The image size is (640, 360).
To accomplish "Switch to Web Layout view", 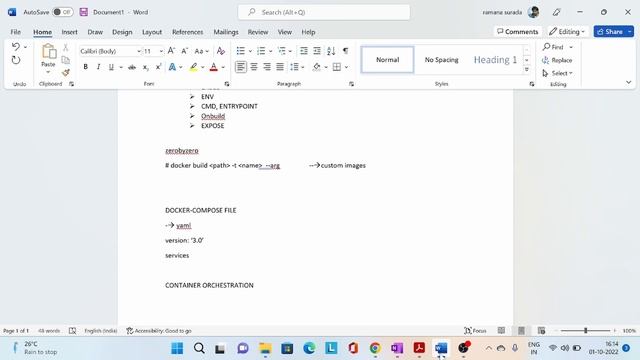I will pos(542,331).
